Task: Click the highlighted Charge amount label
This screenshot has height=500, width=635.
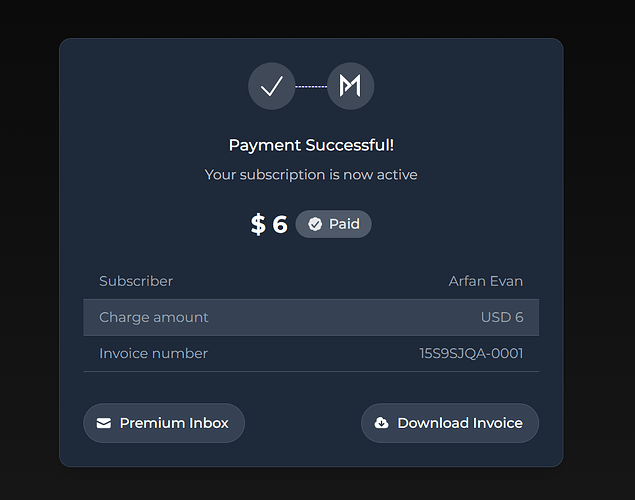Action: point(154,317)
